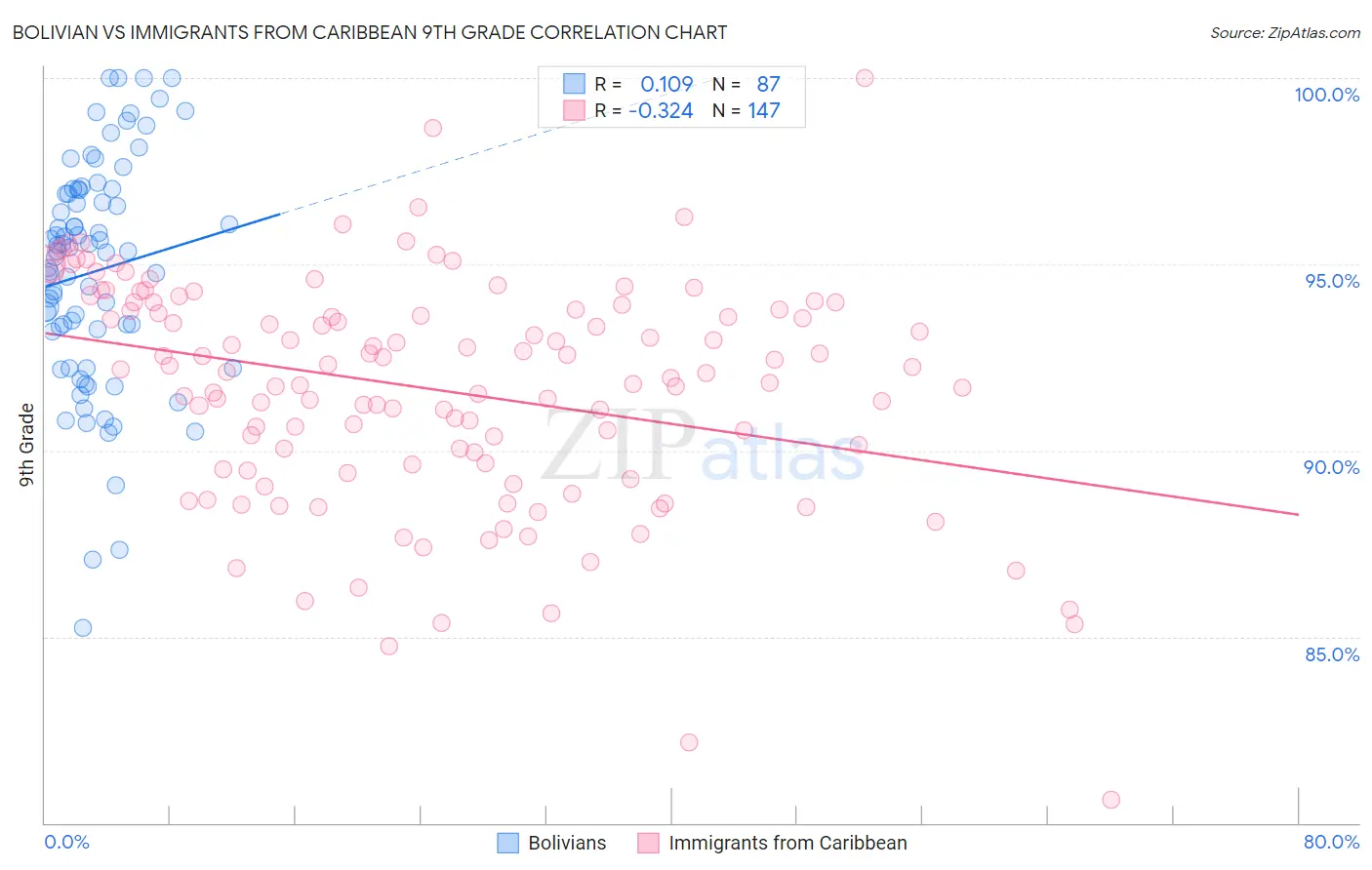1372x870 pixels.
Task: Click the lowest blue data point near 85%
Action: [x=83, y=628]
